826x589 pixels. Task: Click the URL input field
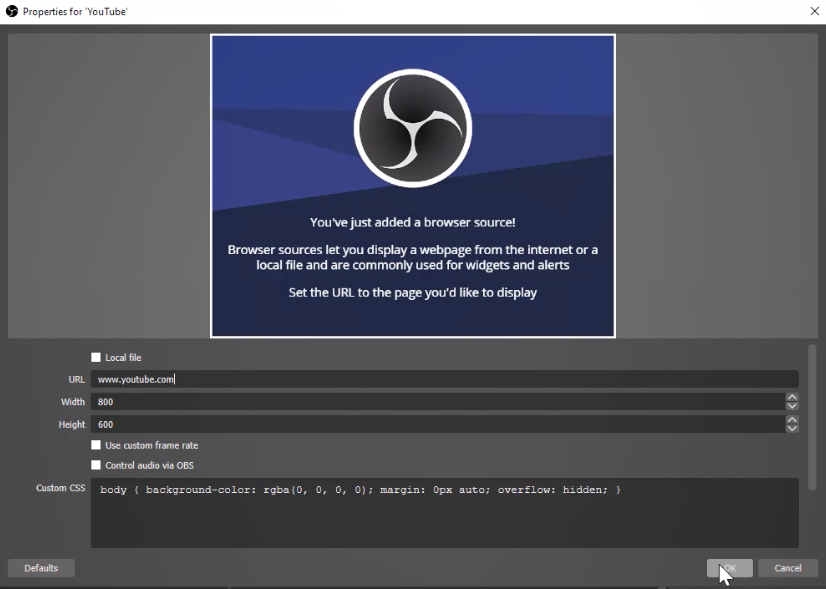(444, 379)
